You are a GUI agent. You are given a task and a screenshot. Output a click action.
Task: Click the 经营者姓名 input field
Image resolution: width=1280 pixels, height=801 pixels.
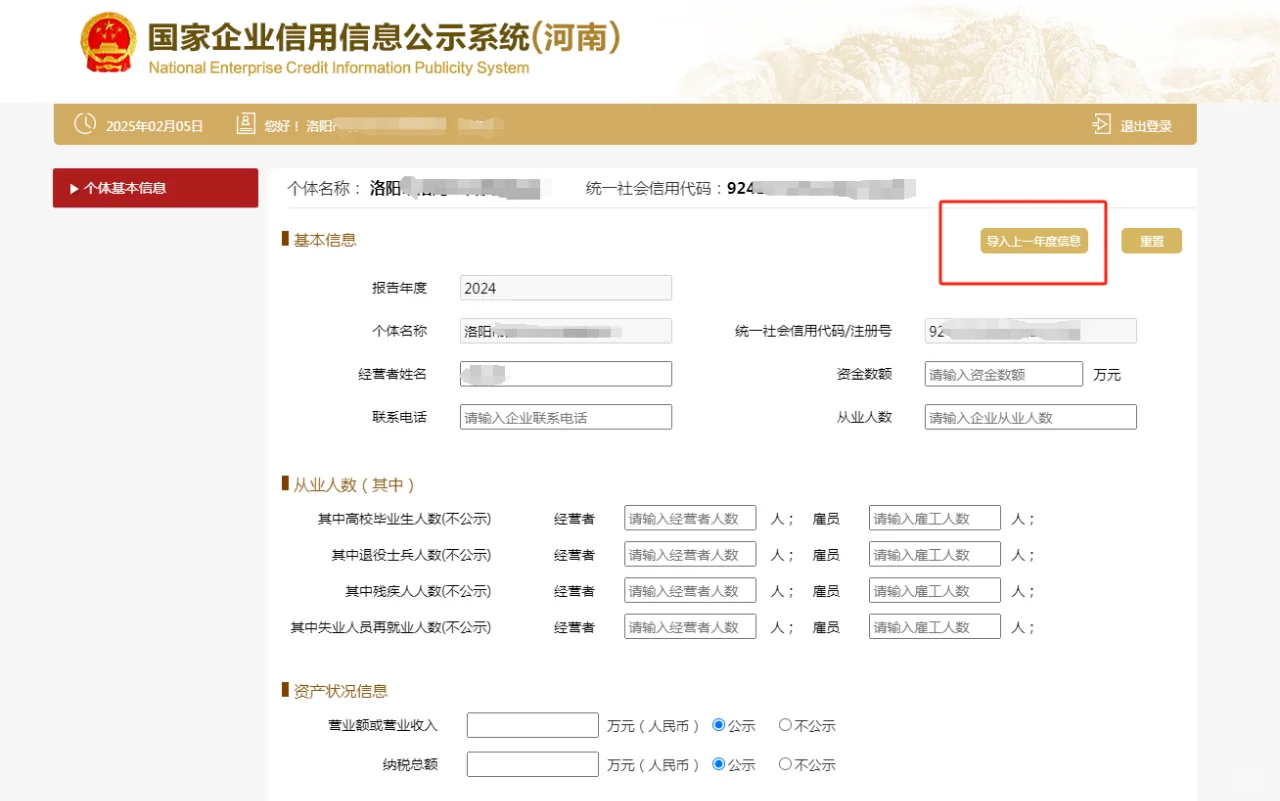coord(566,374)
